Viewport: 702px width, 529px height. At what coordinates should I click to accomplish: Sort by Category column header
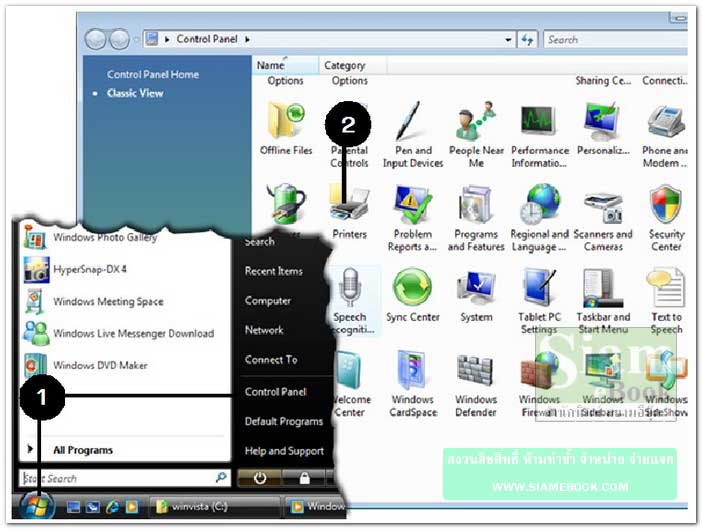pos(352,65)
